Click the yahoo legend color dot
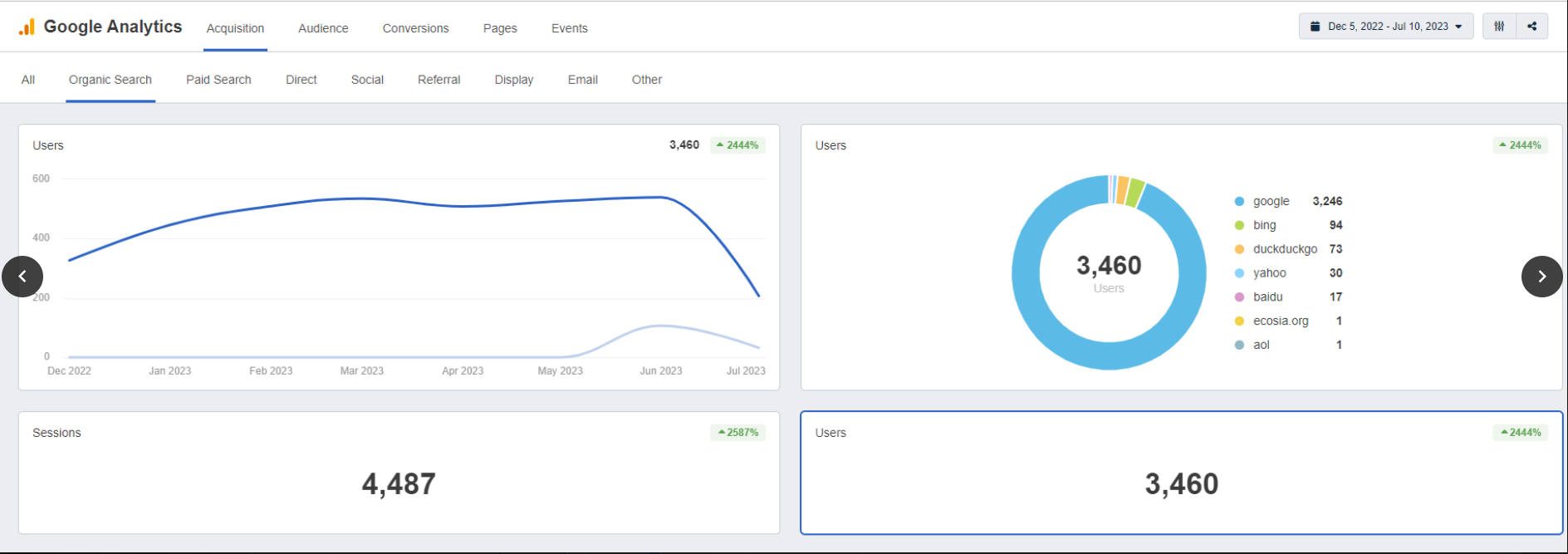Image resolution: width=1568 pixels, height=554 pixels. pos(1239,273)
